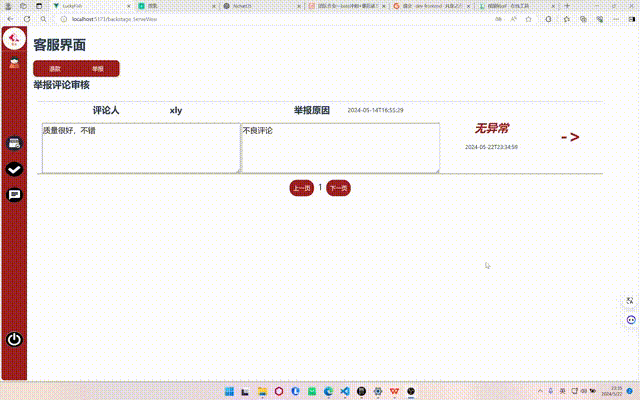Switch to the LuckyFish browser tab
The height and width of the screenshot is (400, 640).
click(92, 6)
